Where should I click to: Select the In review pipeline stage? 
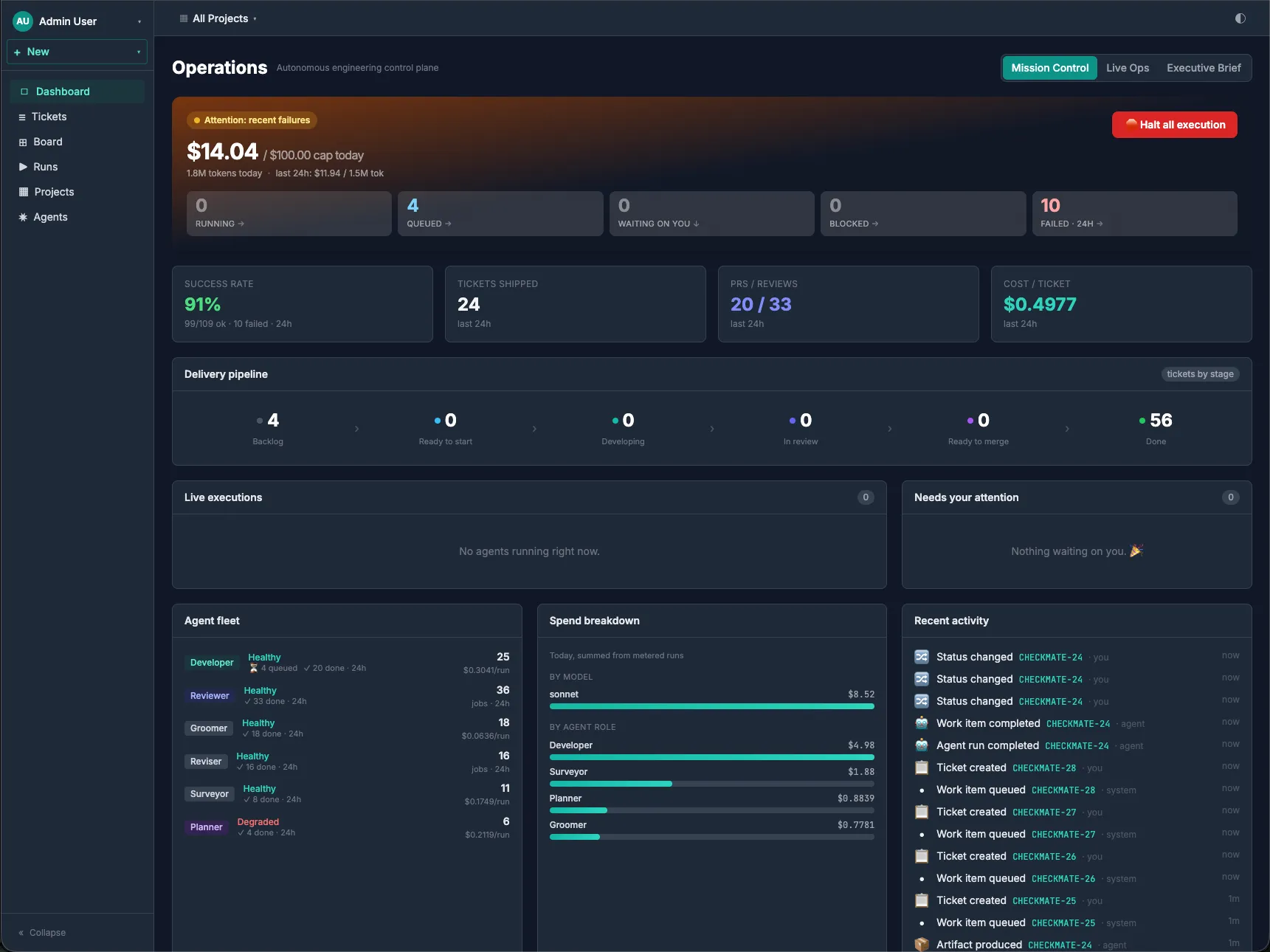click(x=801, y=428)
